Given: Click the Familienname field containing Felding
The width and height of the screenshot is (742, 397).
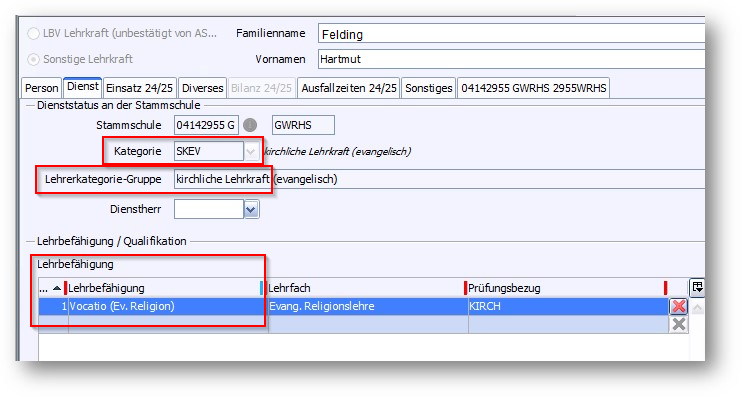Looking at the screenshot, I should 511,35.
